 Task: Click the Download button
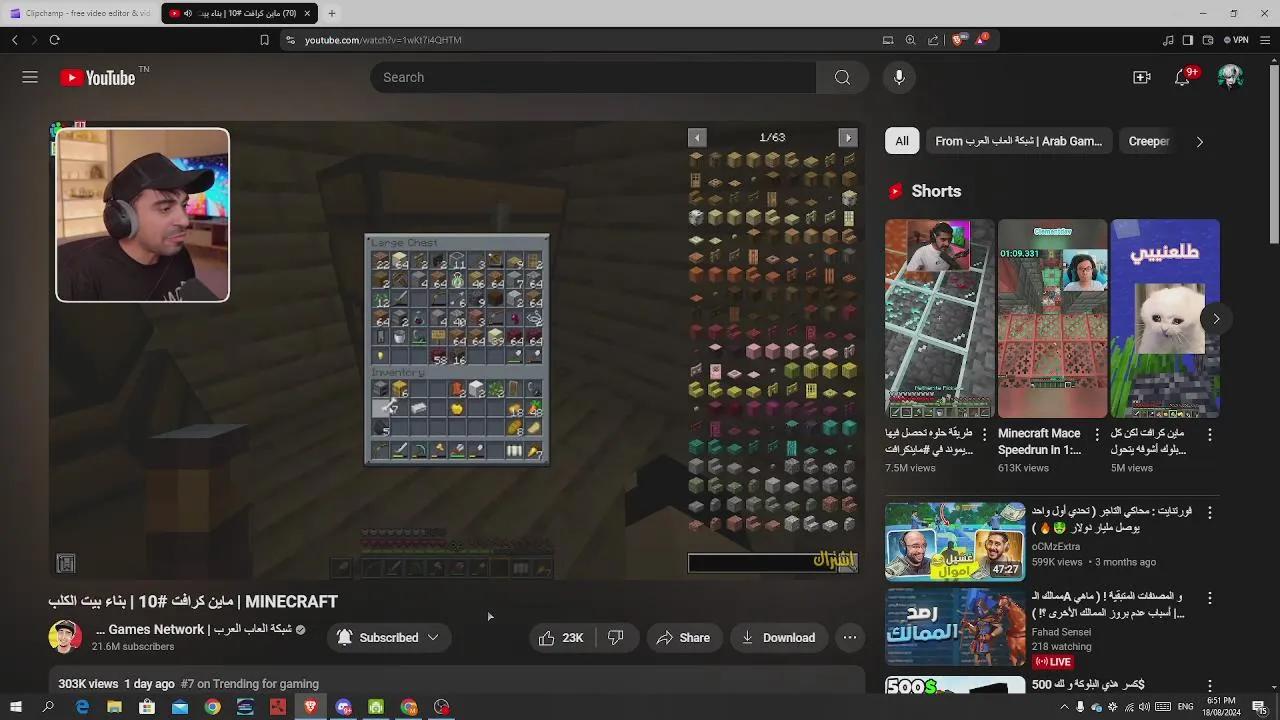point(779,637)
